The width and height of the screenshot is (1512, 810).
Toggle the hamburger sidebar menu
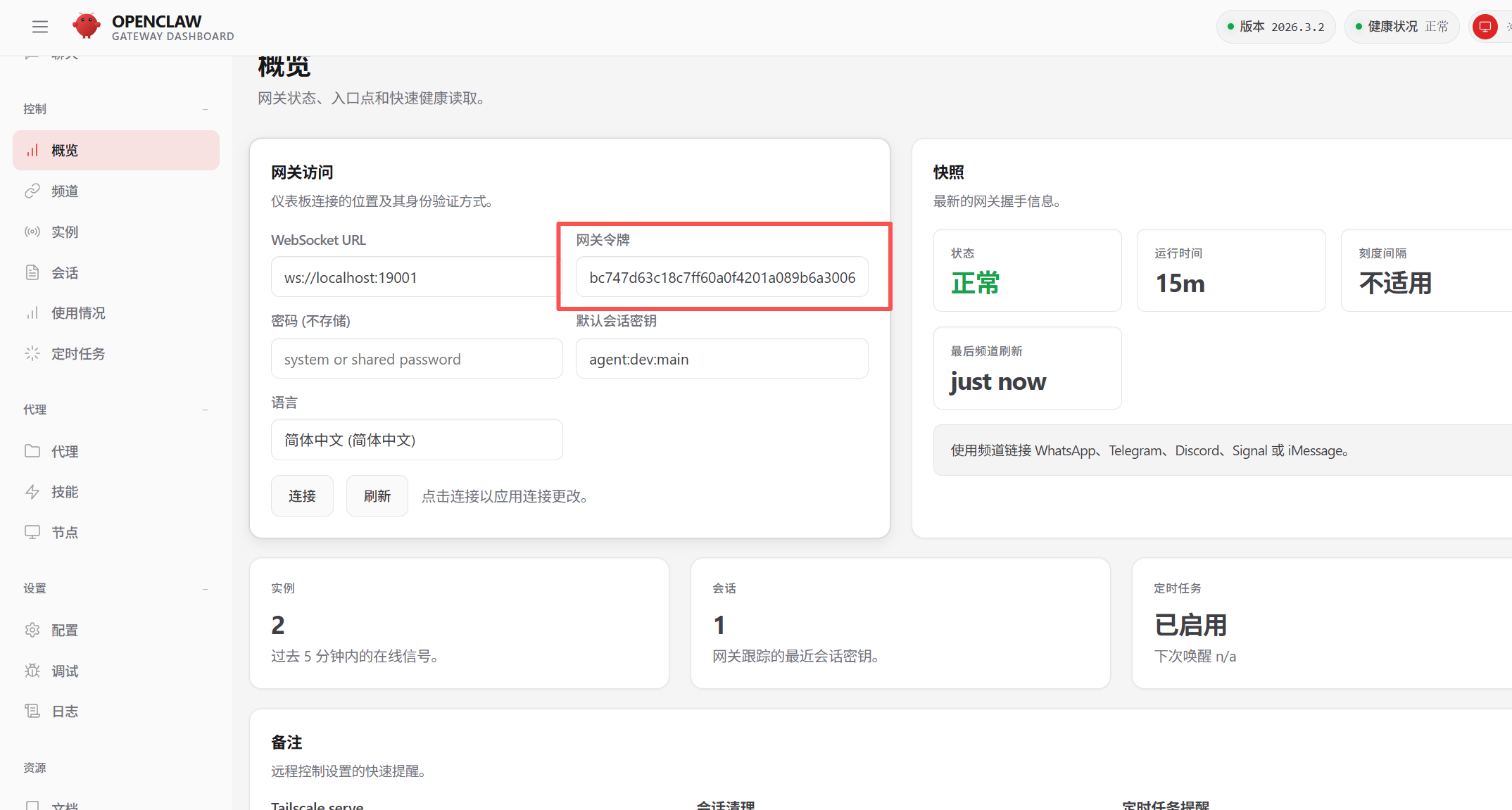(x=40, y=27)
